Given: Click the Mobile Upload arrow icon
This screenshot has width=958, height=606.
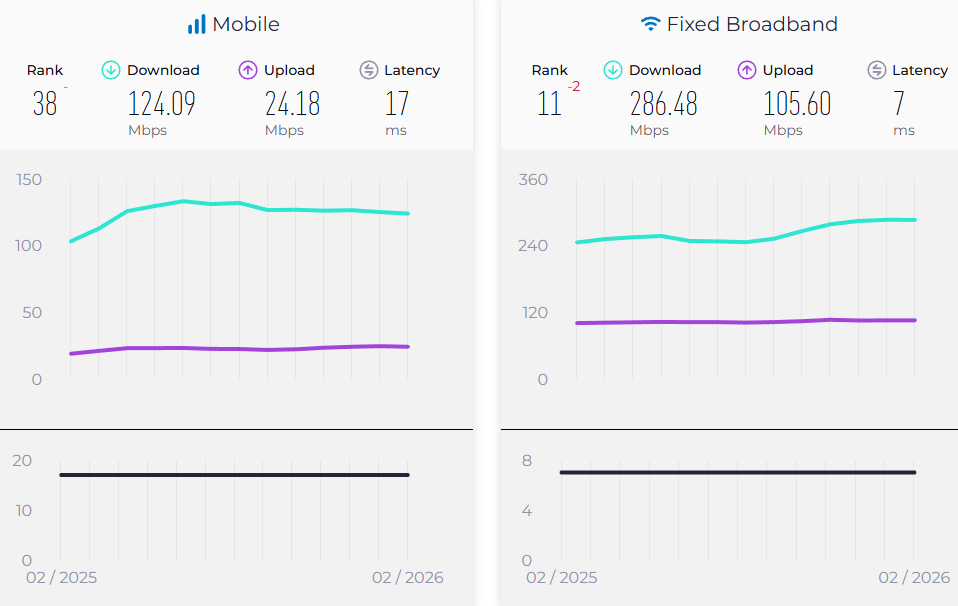Looking at the screenshot, I should click(x=248, y=70).
